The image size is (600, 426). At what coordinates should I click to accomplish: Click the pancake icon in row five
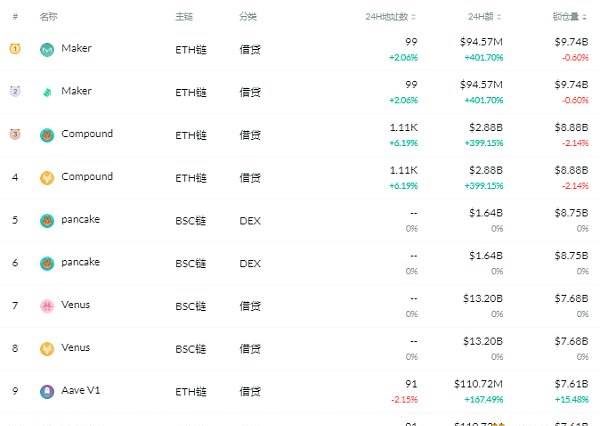47,221
